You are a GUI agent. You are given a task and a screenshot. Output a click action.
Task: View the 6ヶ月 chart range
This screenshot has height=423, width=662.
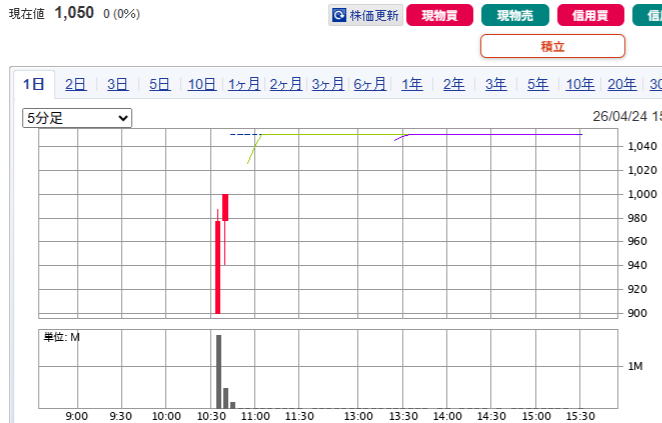(370, 85)
